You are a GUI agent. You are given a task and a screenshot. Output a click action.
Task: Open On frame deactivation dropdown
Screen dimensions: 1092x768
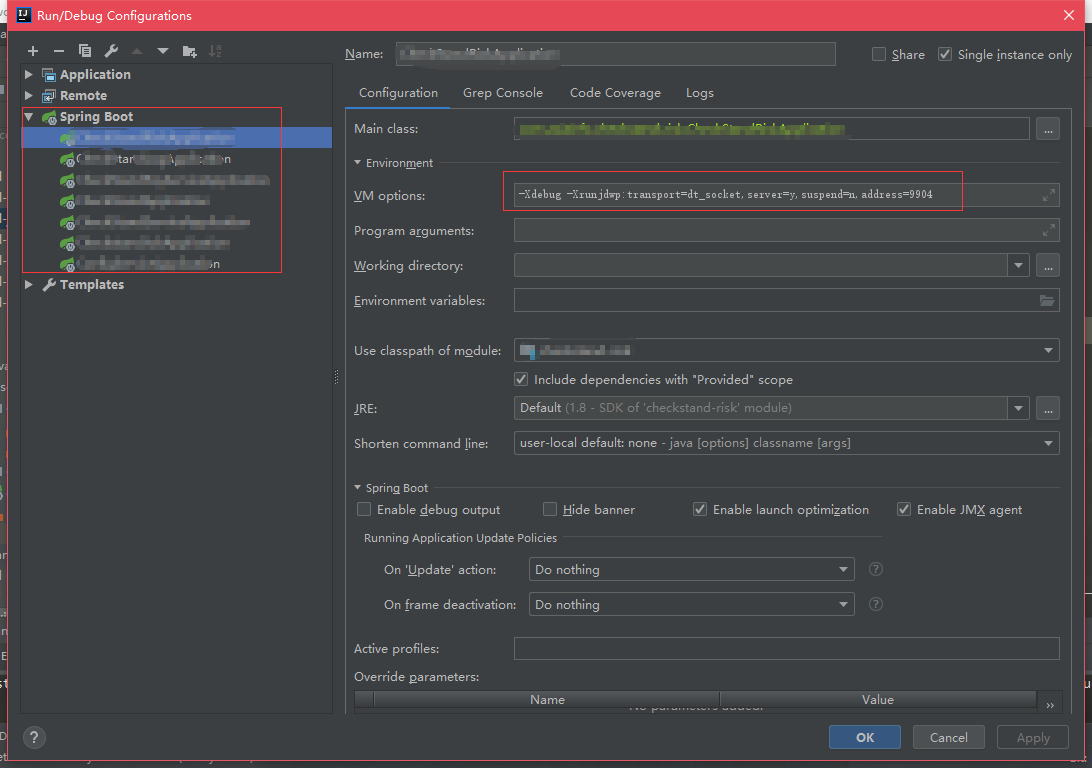tap(843, 604)
